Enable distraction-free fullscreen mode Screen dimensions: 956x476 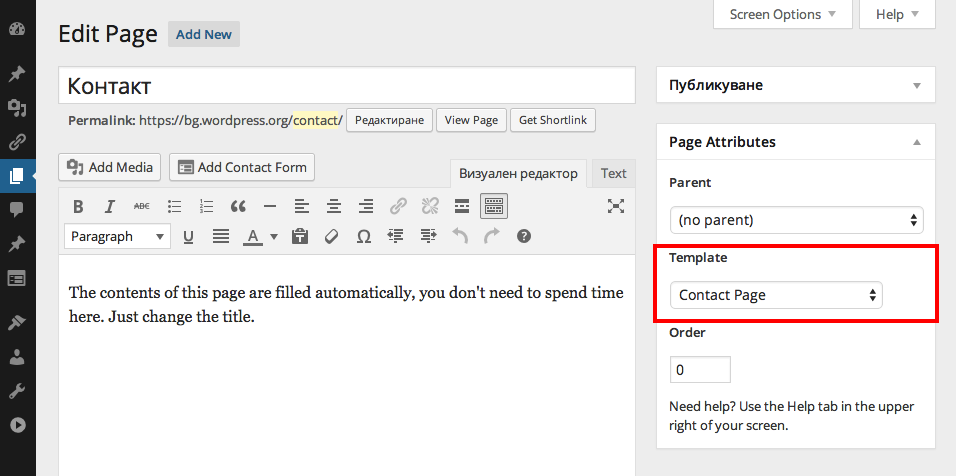(x=616, y=206)
